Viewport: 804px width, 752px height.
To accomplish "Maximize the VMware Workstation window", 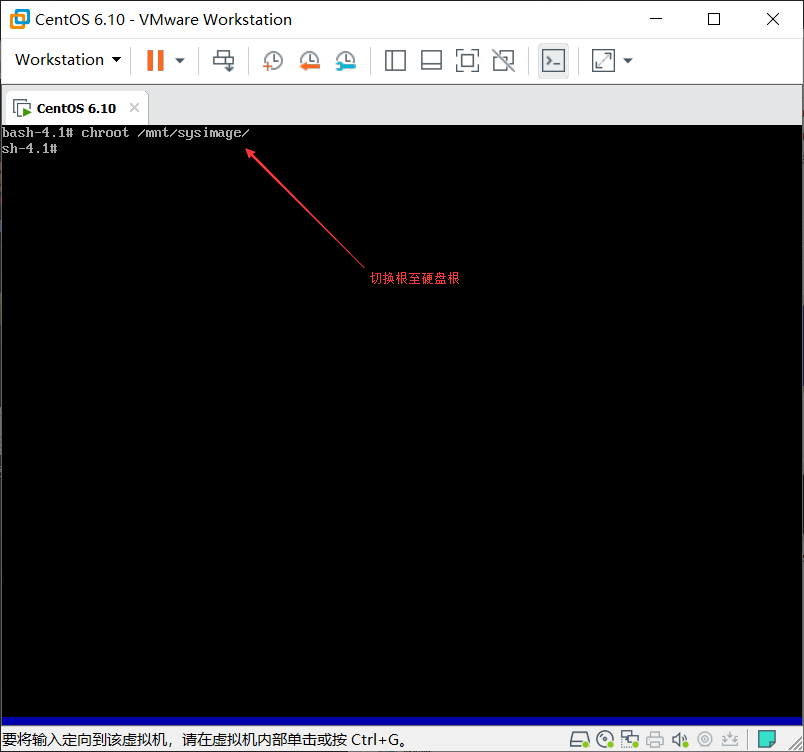I will click(714, 19).
